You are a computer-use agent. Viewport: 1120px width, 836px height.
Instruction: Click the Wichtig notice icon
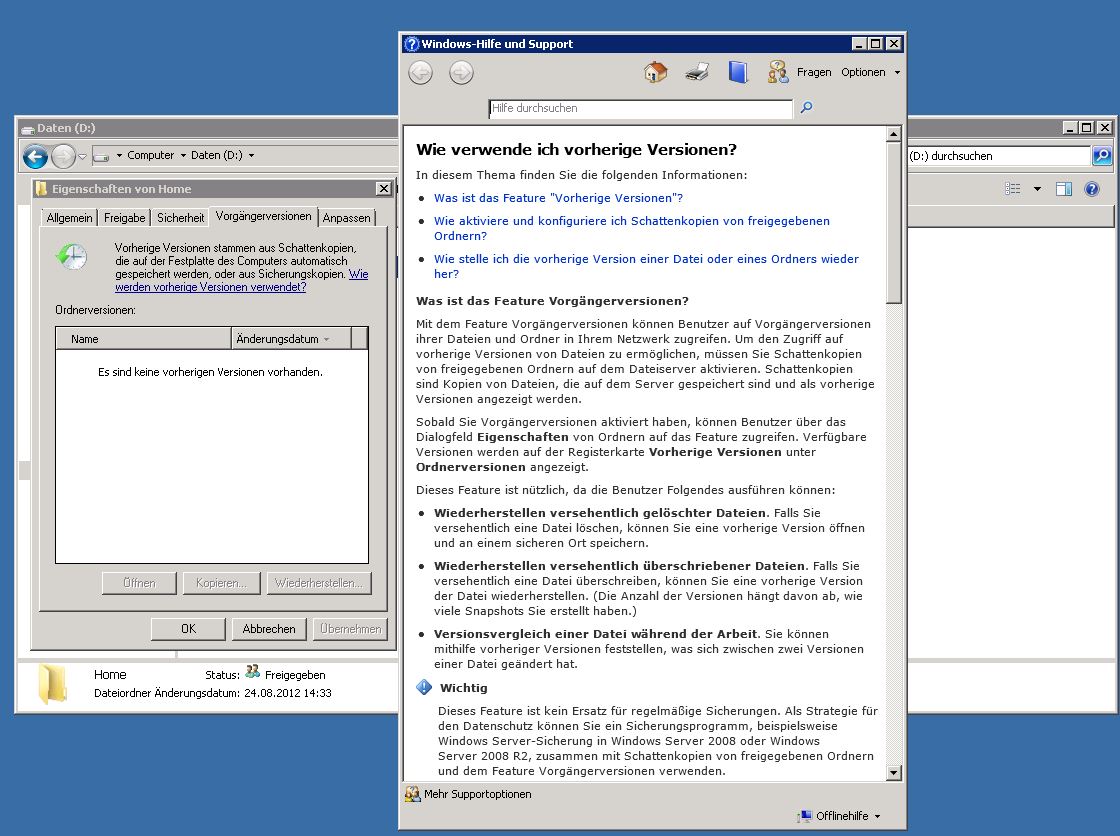(x=424, y=687)
